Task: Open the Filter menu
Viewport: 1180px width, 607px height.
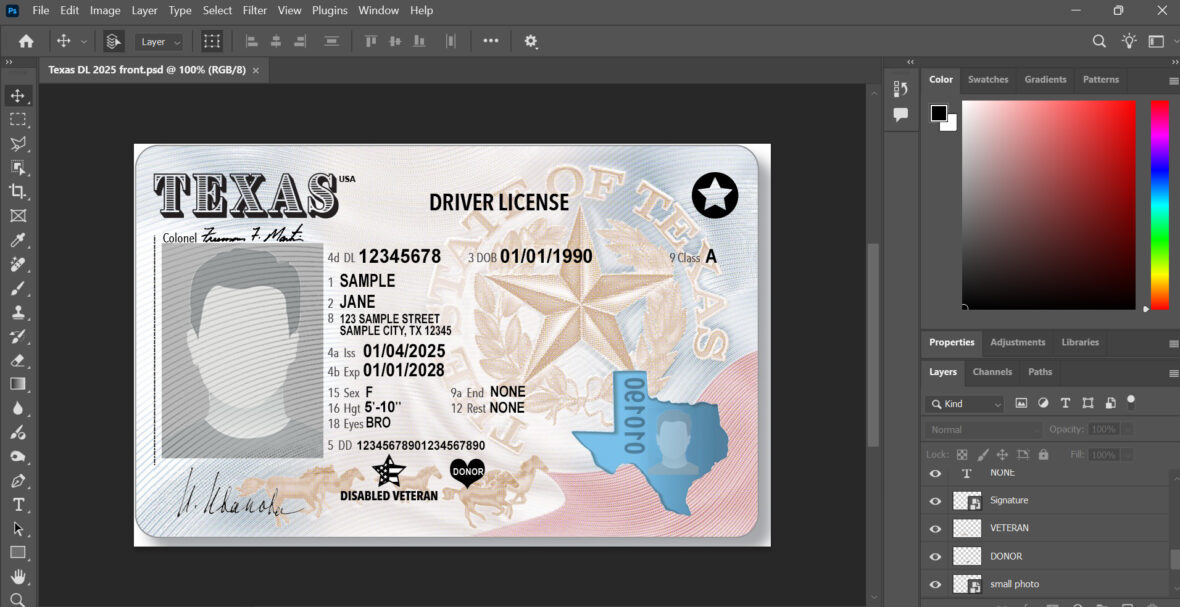Action: tap(254, 10)
